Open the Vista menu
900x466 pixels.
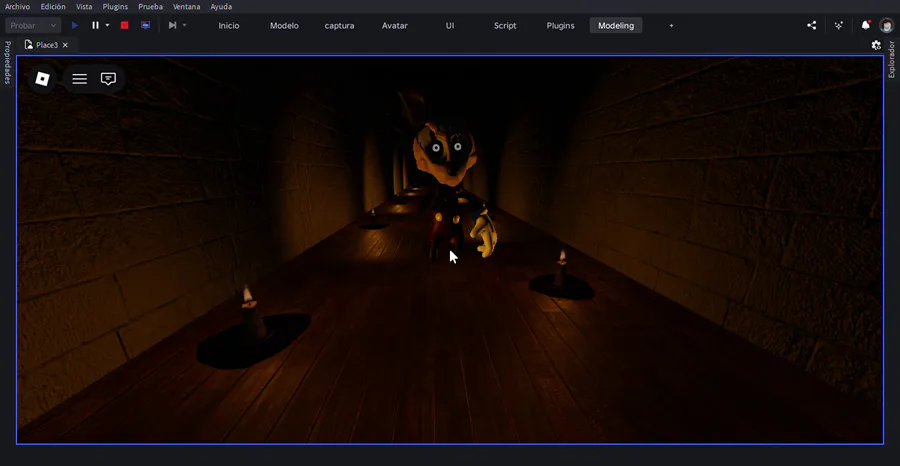coord(84,7)
